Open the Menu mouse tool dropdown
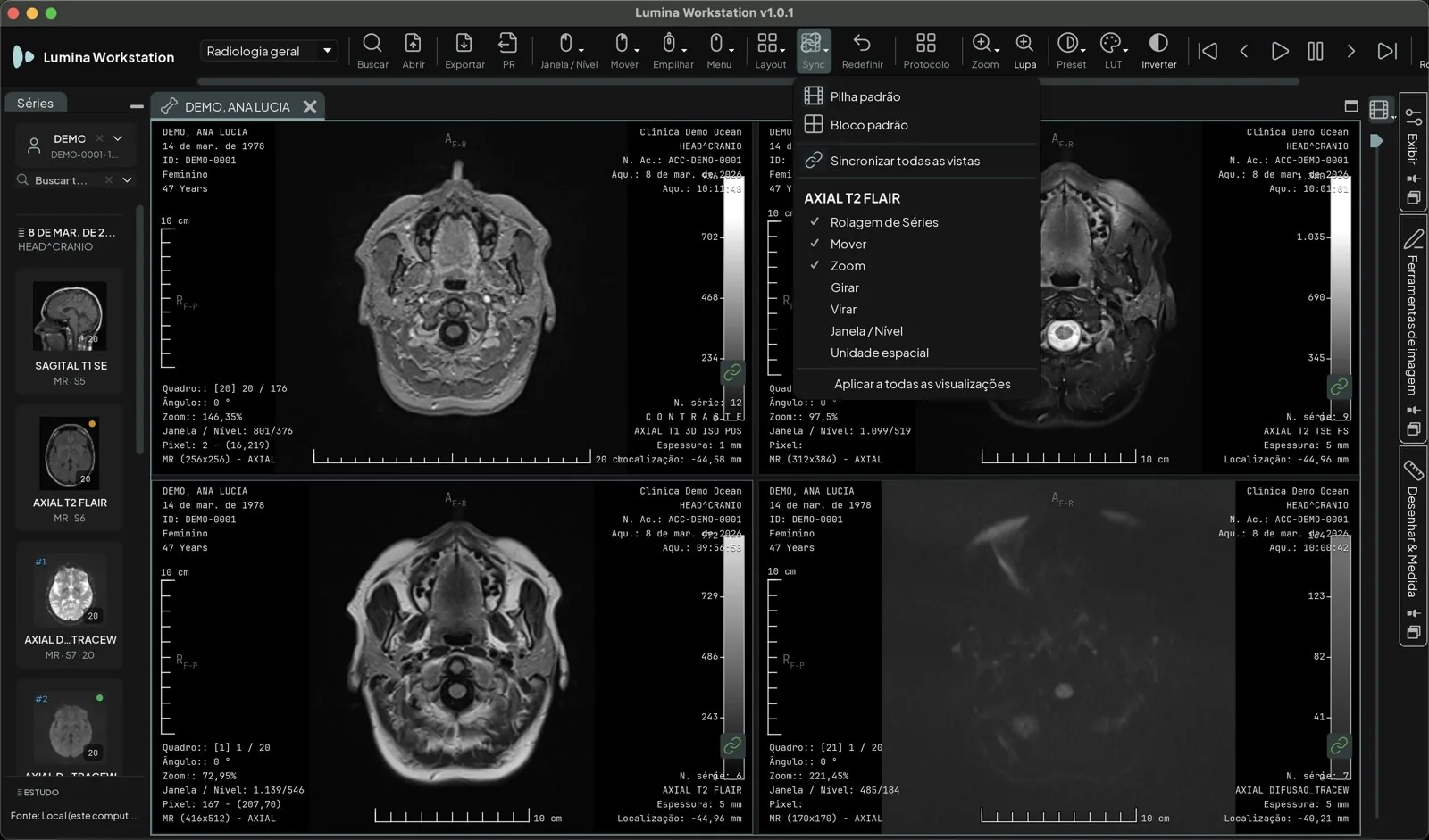The width and height of the screenshot is (1429, 840). 719,51
